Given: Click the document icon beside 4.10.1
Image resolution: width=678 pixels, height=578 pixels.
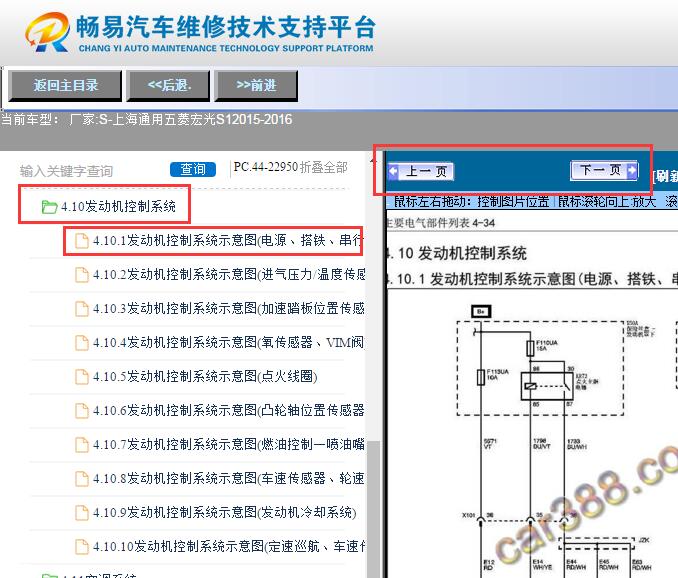Looking at the screenshot, I should coord(82,240).
